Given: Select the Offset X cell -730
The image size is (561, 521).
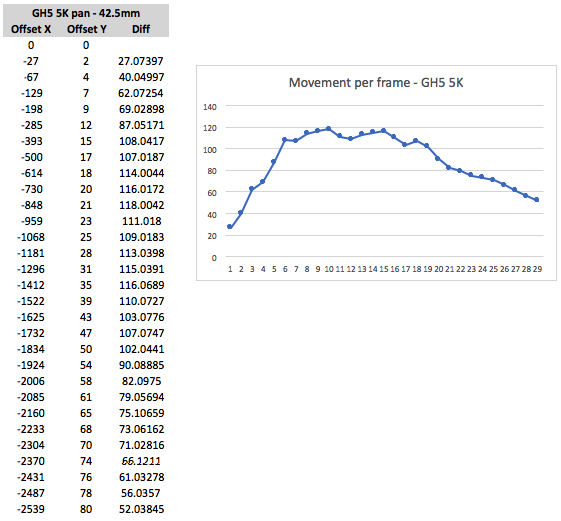Looking at the screenshot, I should click(x=31, y=189).
